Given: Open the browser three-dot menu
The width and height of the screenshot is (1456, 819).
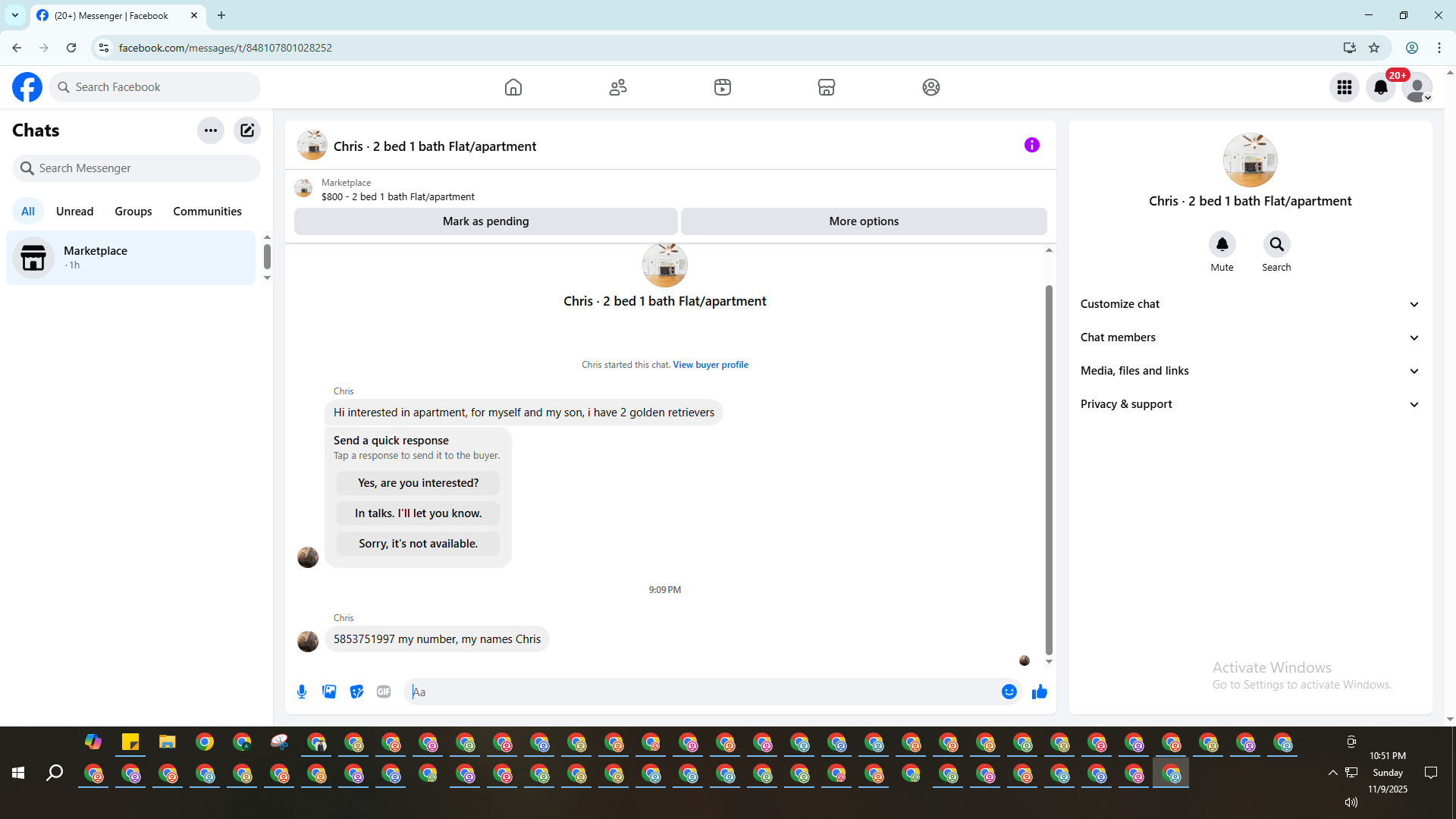Looking at the screenshot, I should [1439, 48].
